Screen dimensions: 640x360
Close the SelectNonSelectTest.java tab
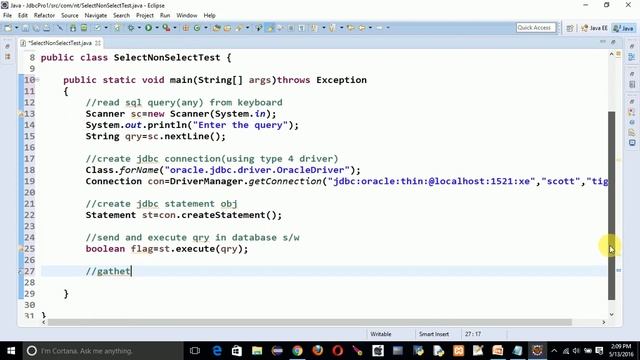pyautogui.click(x=98, y=43)
